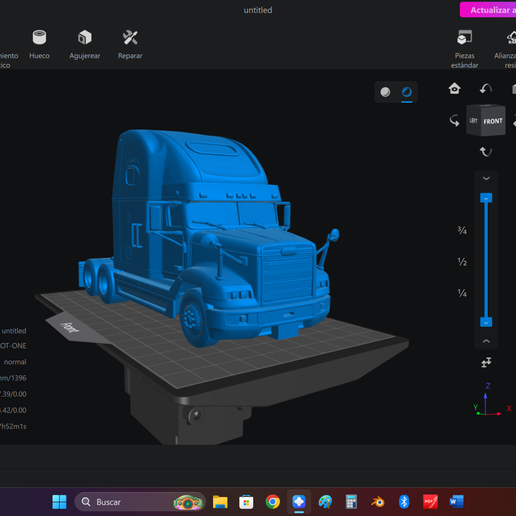The height and width of the screenshot is (516, 516).
Task: Open Piezas estándar parts library
Action: click(x=464, y=49)
